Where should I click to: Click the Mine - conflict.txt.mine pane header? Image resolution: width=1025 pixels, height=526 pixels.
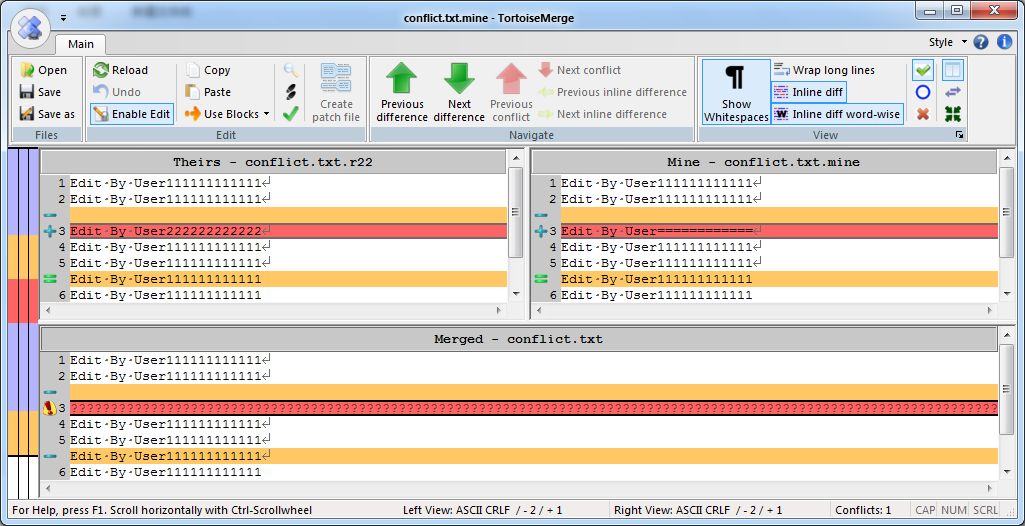click(x=764, y=162)
